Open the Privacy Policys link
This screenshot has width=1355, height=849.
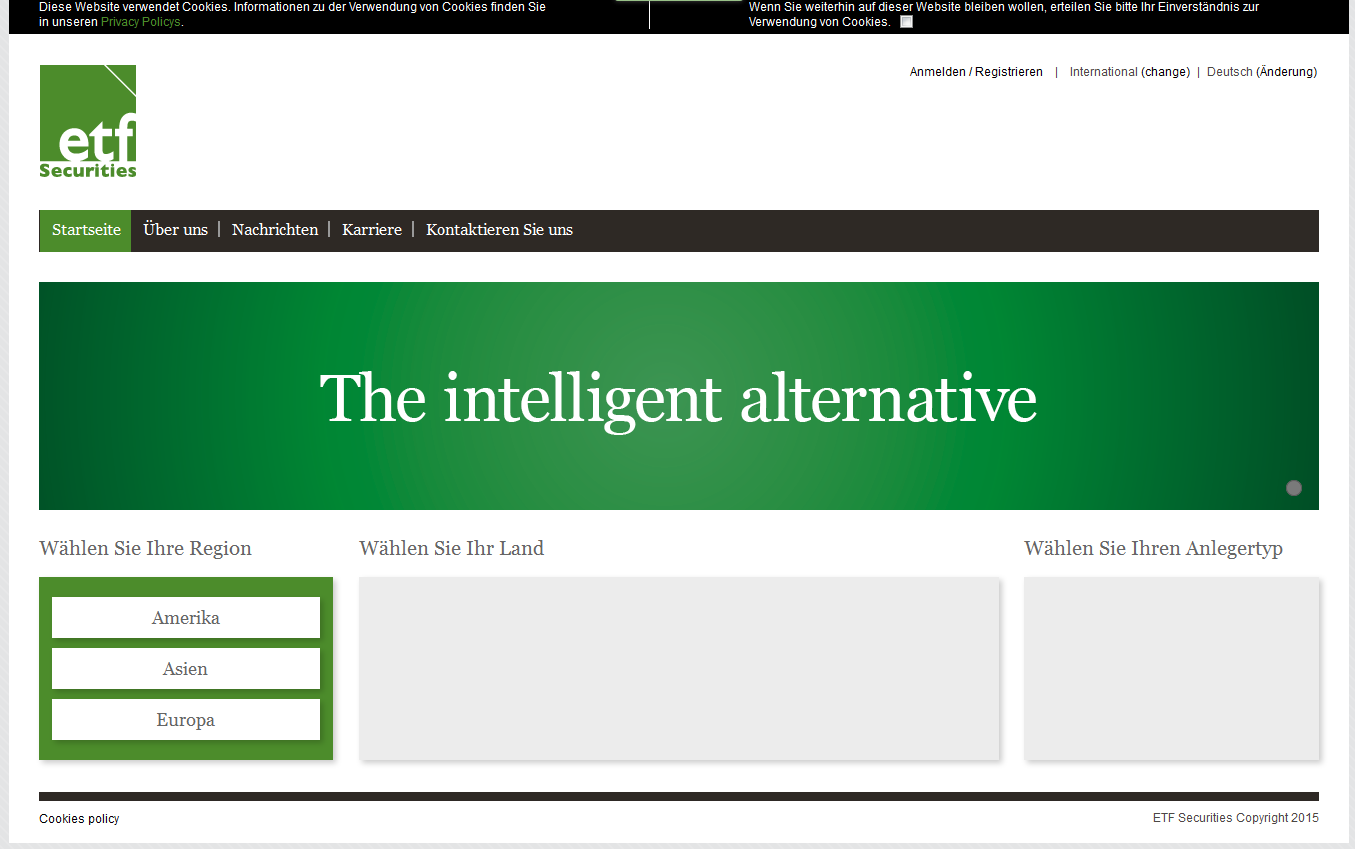141,22
